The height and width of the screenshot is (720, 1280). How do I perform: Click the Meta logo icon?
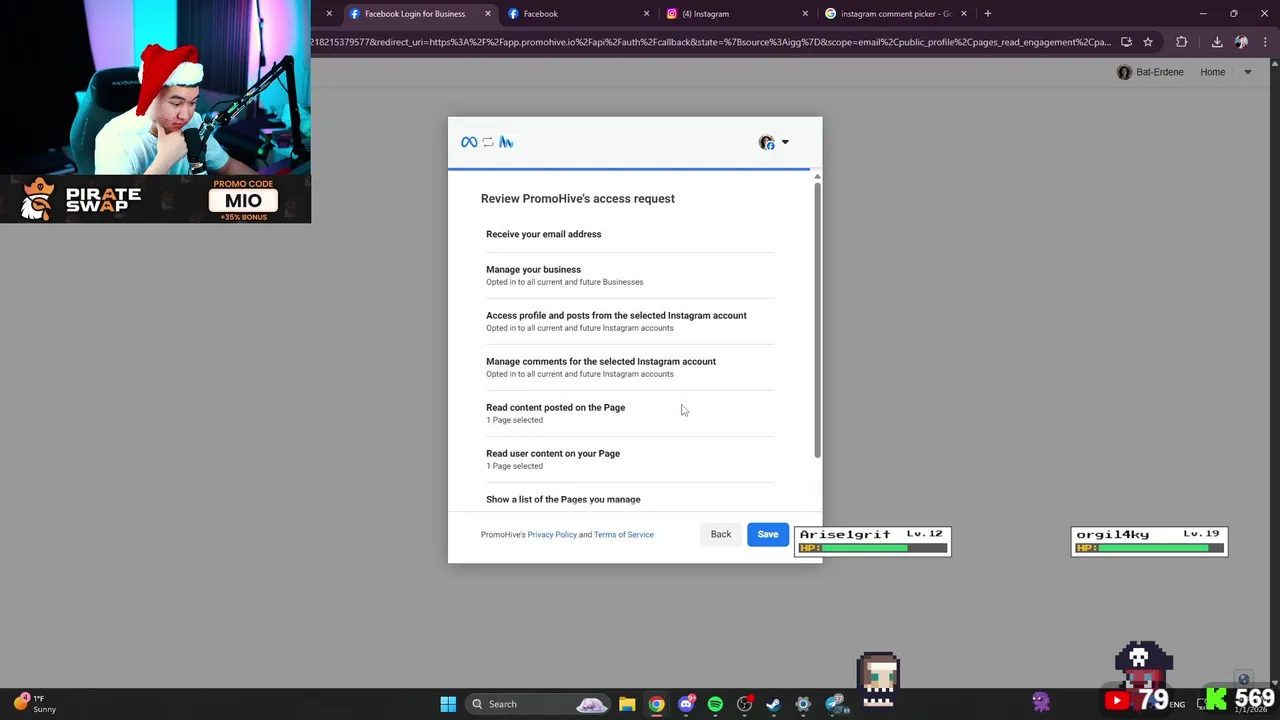coord(469,142)
